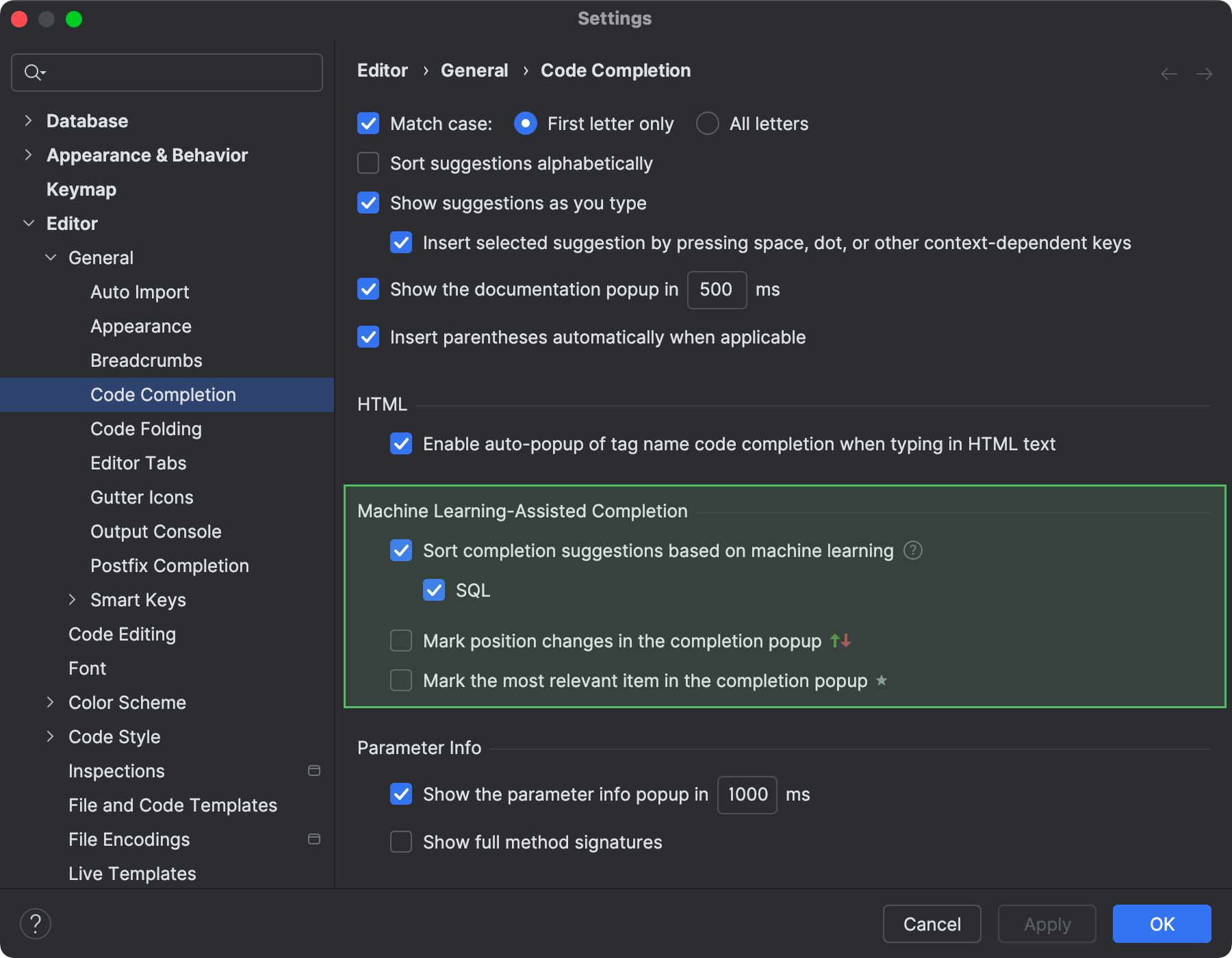
Task: Select the All letters radio button
Action: tap(706, 123)
